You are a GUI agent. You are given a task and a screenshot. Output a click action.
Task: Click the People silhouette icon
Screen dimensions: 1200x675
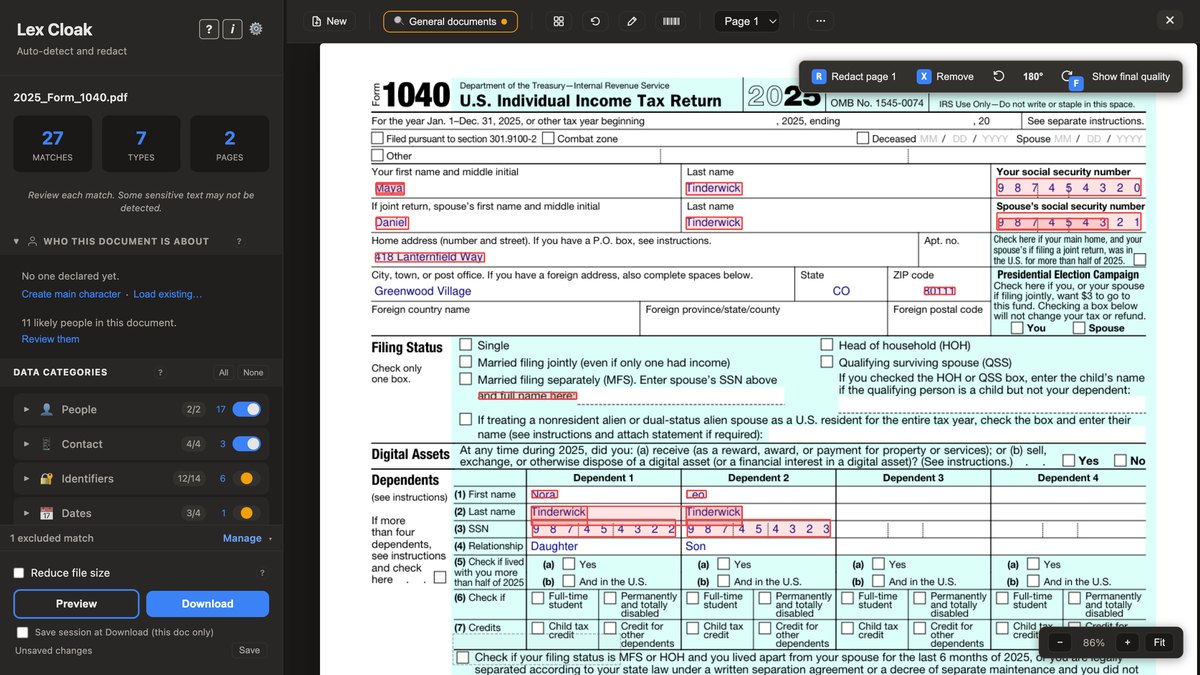(46, 409)
